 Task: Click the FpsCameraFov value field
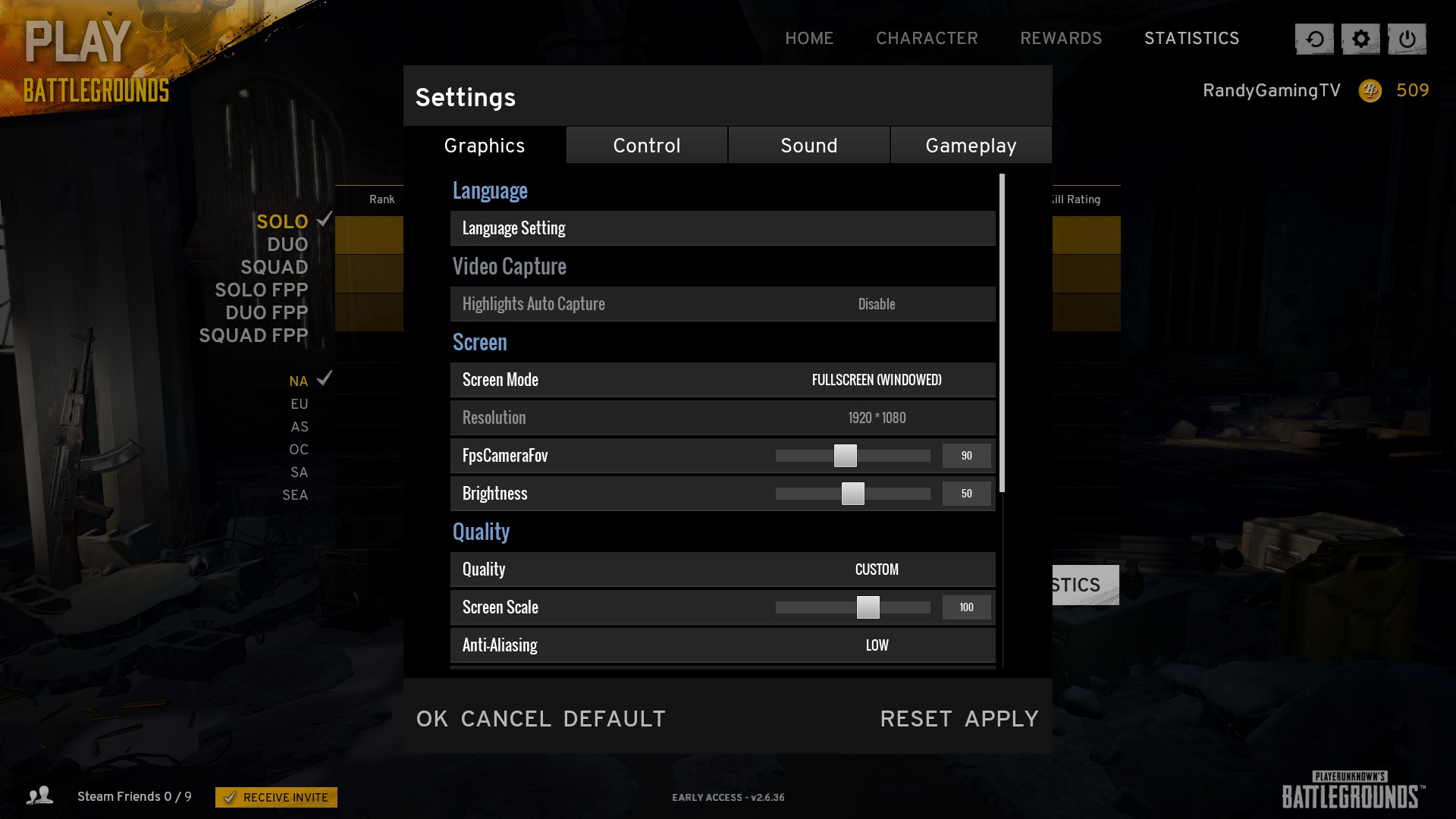click(x=966, y=456)
